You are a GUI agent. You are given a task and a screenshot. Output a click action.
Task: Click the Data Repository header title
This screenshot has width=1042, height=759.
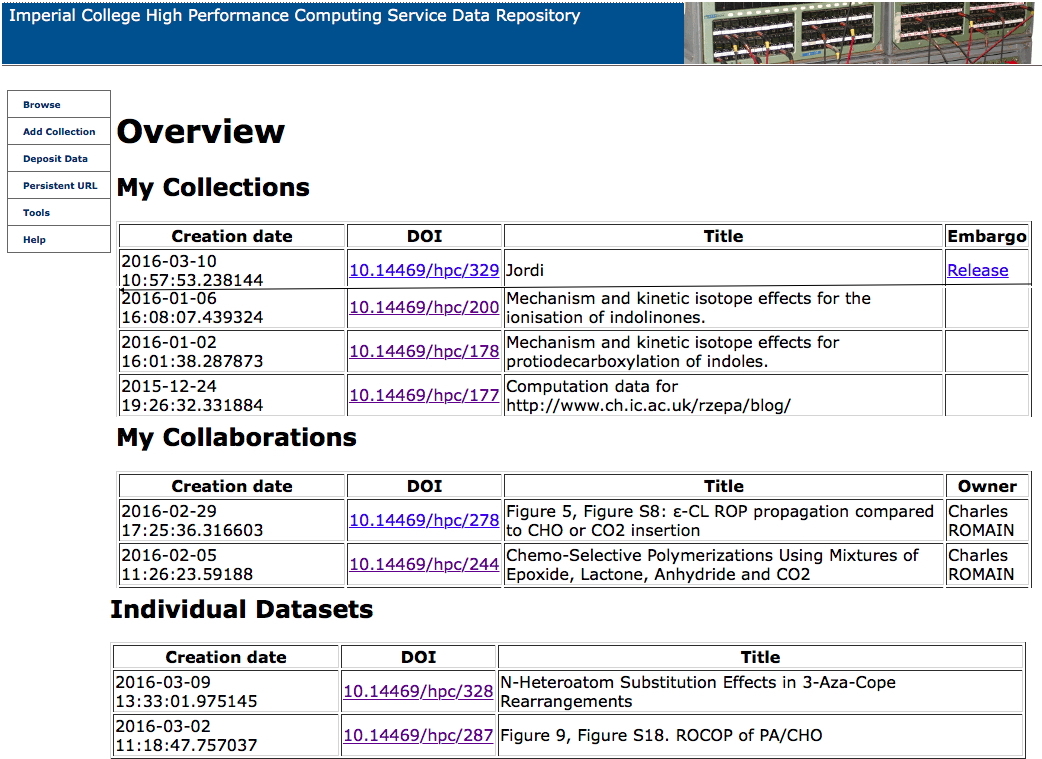tap(294, 16)
